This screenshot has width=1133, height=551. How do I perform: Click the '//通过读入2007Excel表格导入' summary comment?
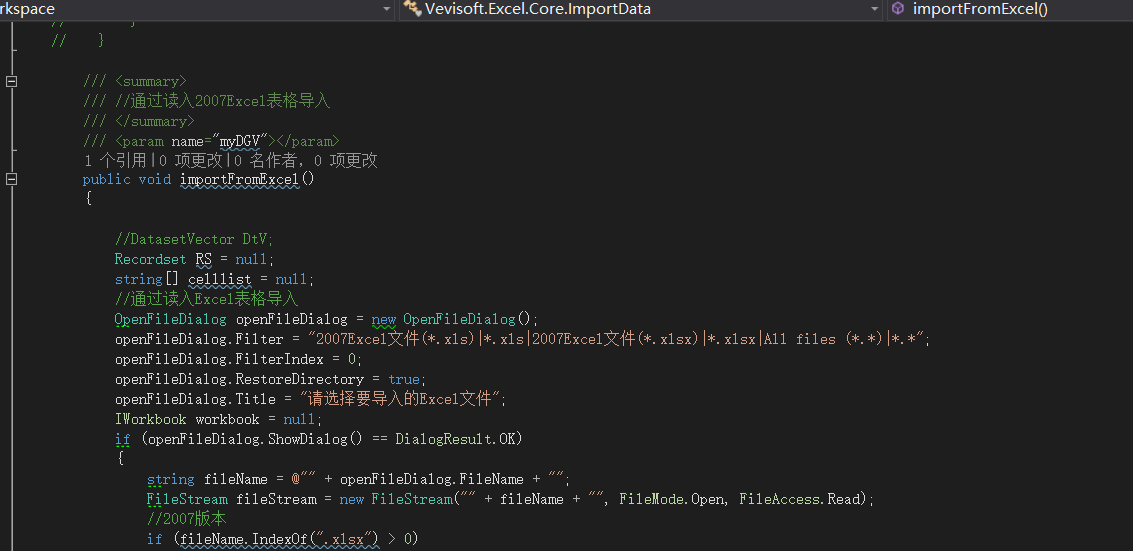[x=223, y=101]
